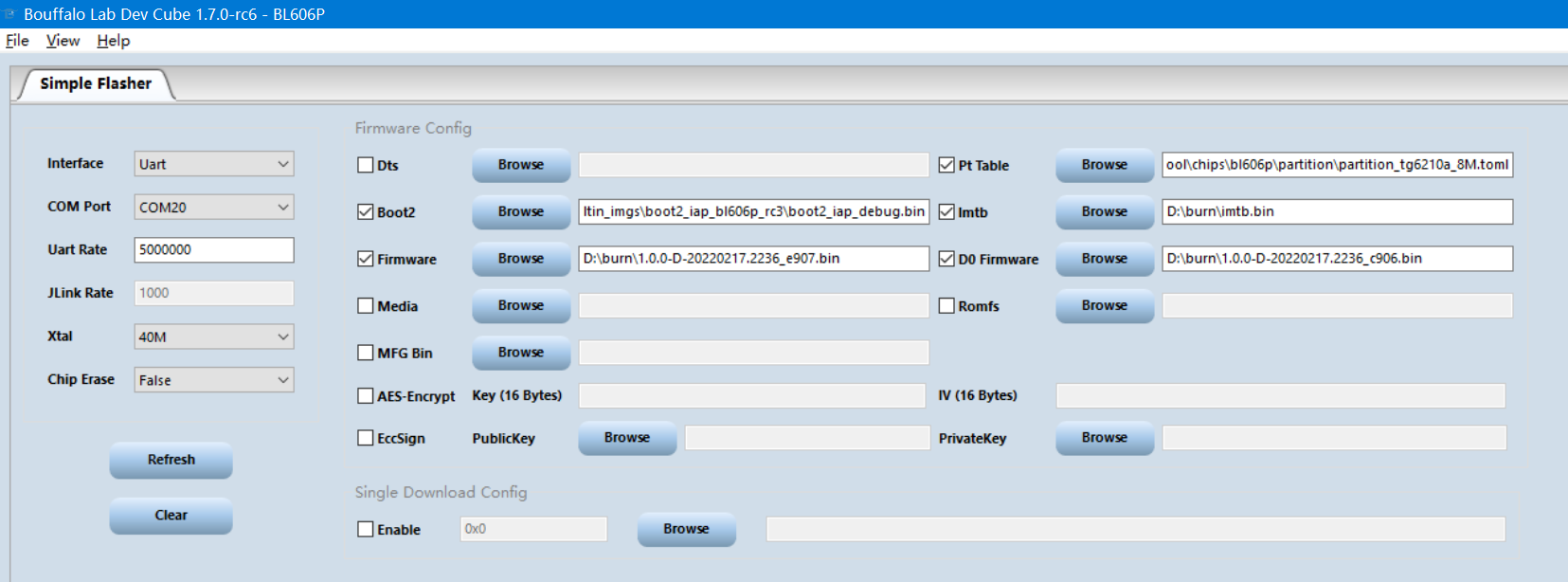Browse for the Firmware file
The width and height of the screenshot is (1568, 582).
click(x=521, y=259)
